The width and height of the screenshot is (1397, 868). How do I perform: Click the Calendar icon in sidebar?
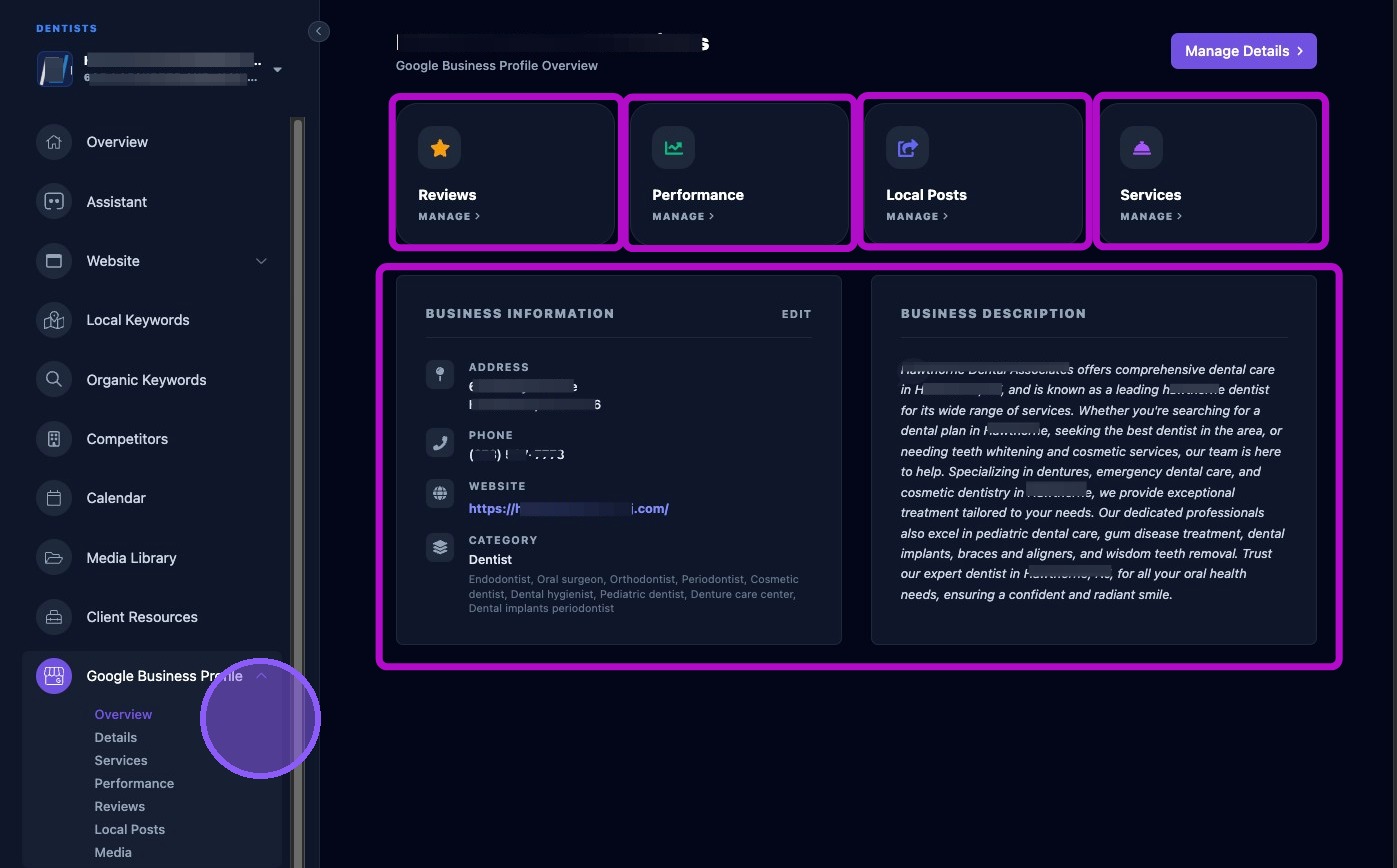(x=54, y=498)
